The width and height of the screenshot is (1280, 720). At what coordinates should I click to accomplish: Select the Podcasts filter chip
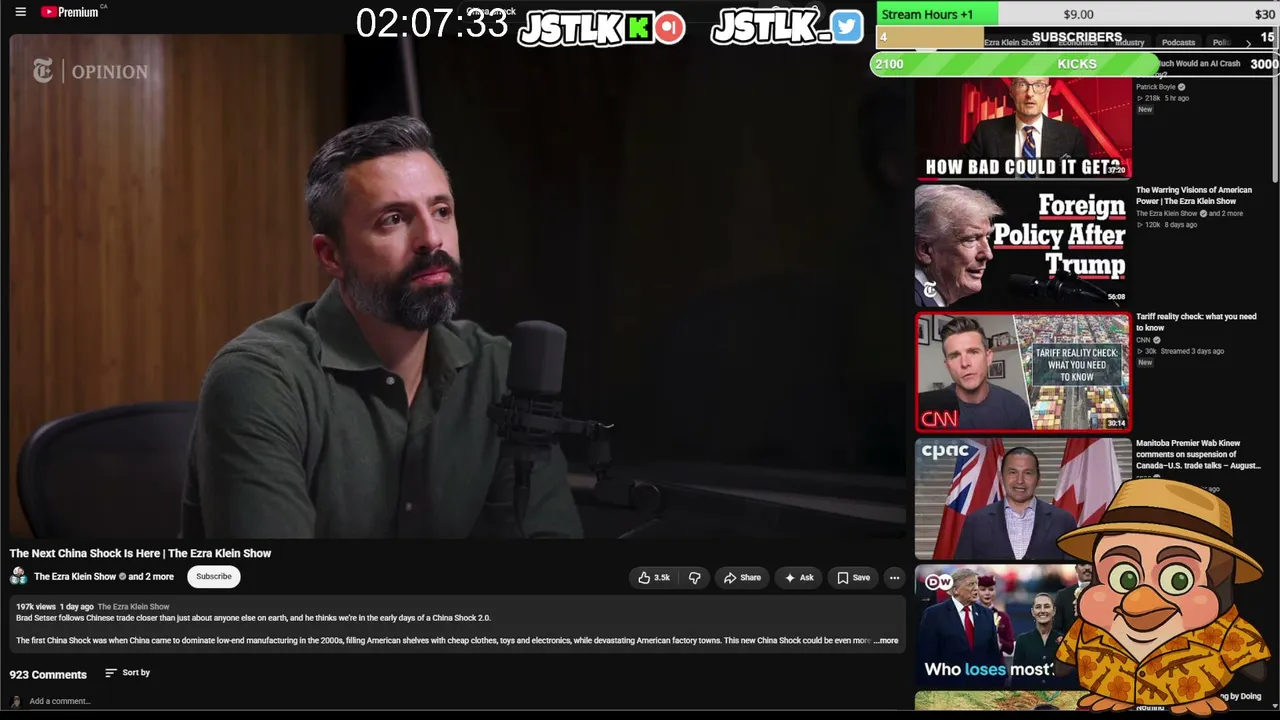click(x=1178, y=43)
